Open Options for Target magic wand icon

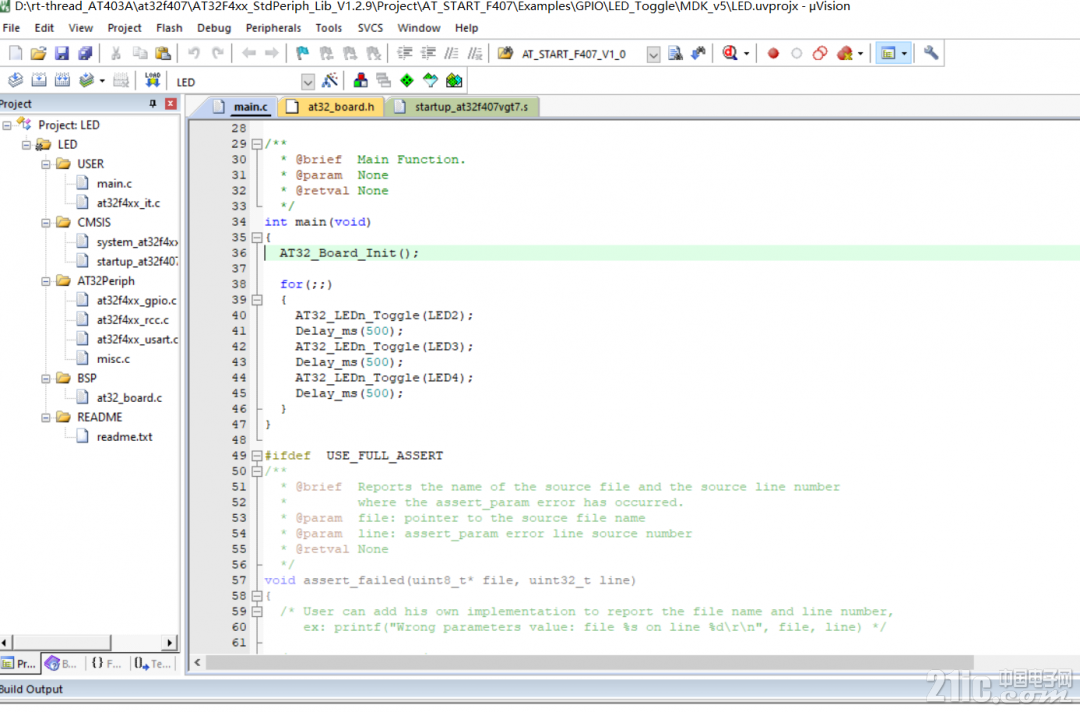pos(330,81)
